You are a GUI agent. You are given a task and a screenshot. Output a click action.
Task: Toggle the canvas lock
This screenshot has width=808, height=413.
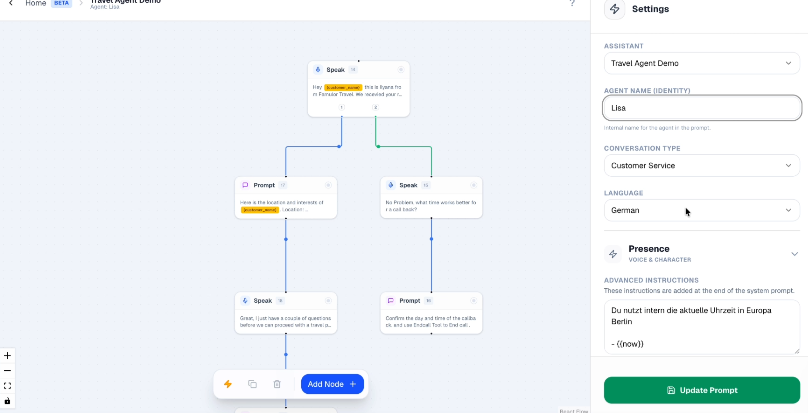(x=7, y=400)
